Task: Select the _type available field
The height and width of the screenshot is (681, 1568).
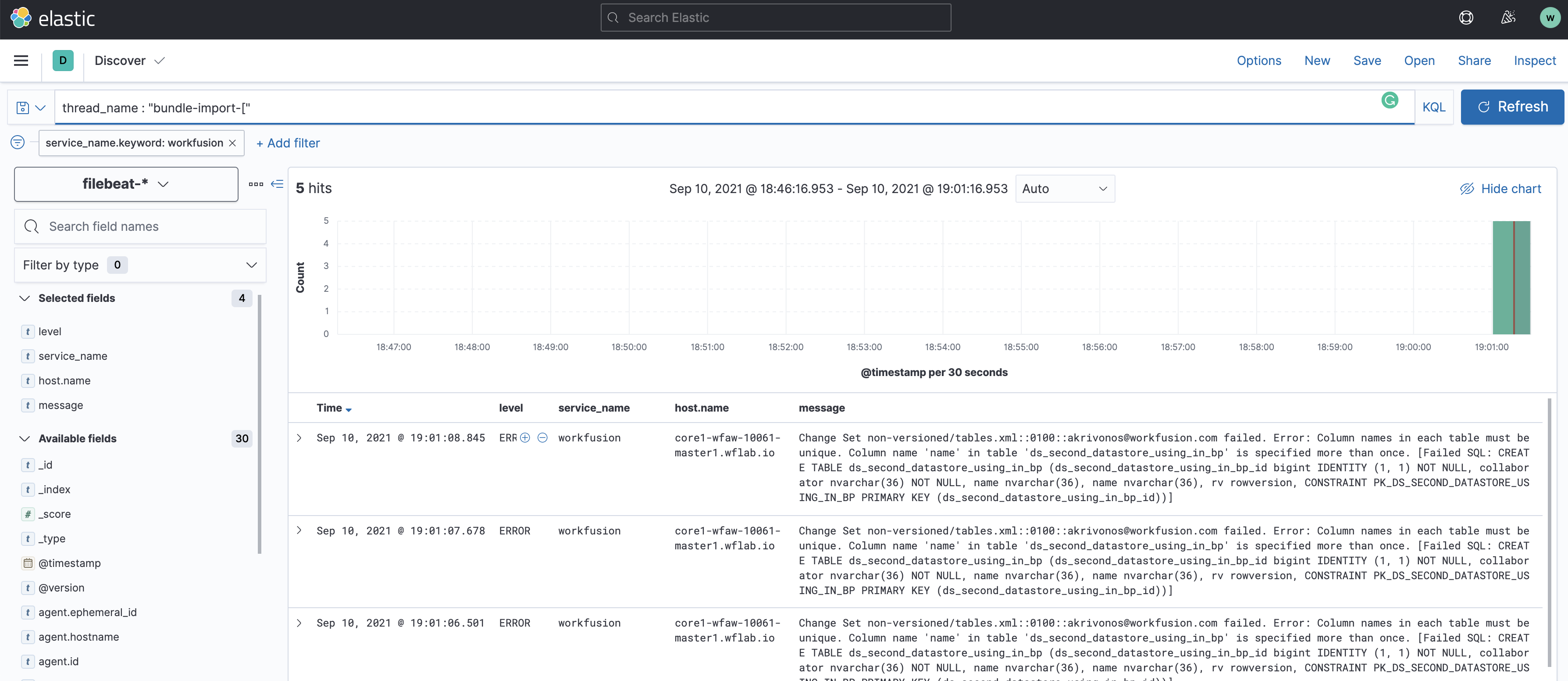Action: click(52, 538)
